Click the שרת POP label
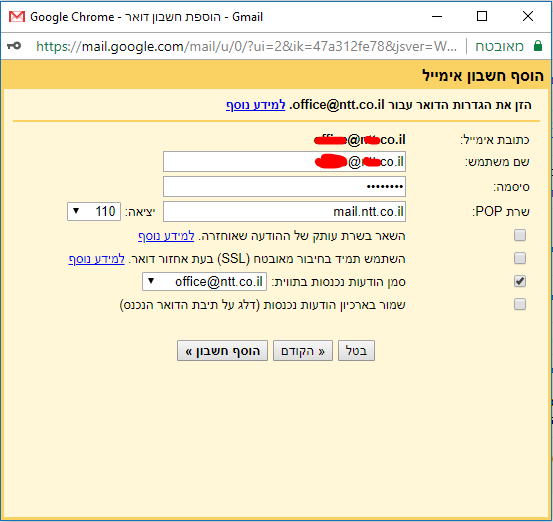Screen dimensions: 553x522 click(500, 212)
